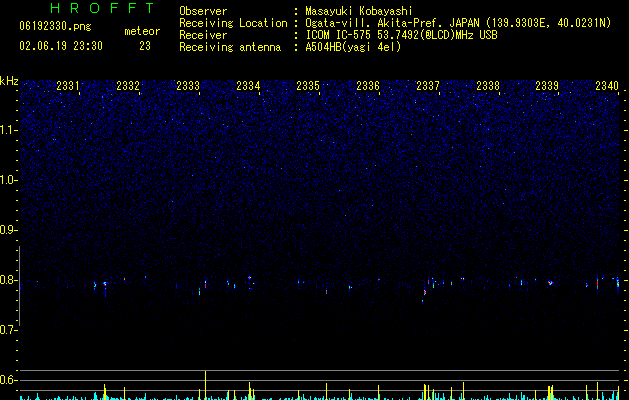
Task: Click the meteor count 23
Action: [x=145, y=46]
